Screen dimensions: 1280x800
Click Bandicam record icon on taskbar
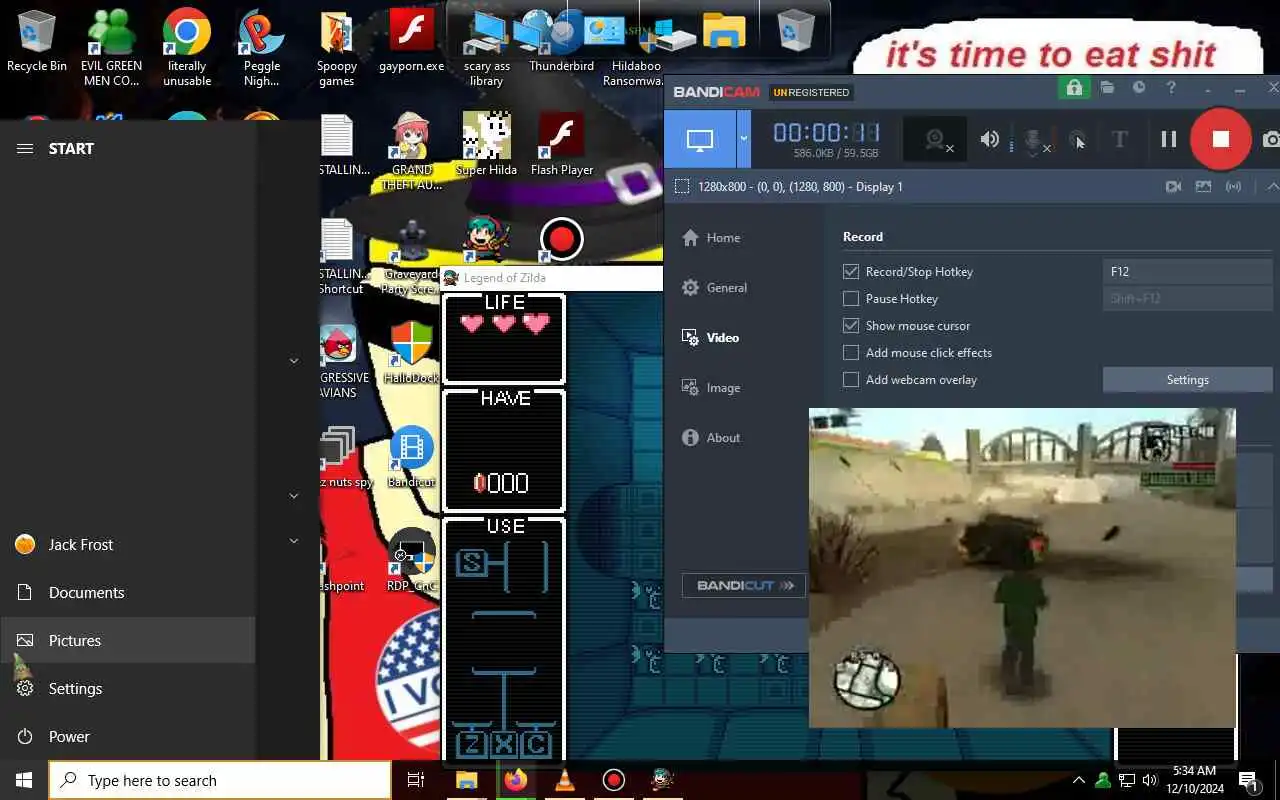[x=613, y=780]
